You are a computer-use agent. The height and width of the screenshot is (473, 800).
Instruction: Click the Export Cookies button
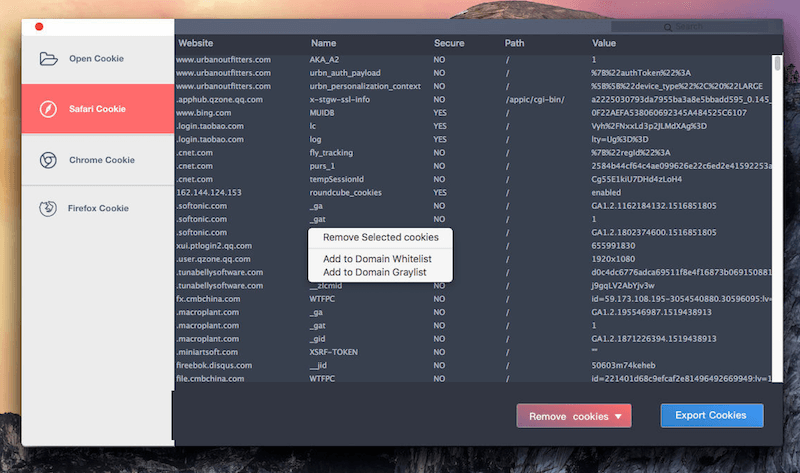(712, 415)
